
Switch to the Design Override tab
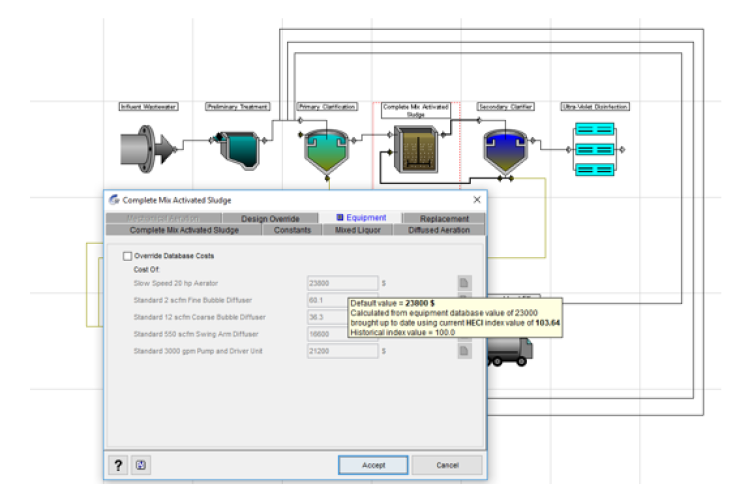(x=270, y=218)
